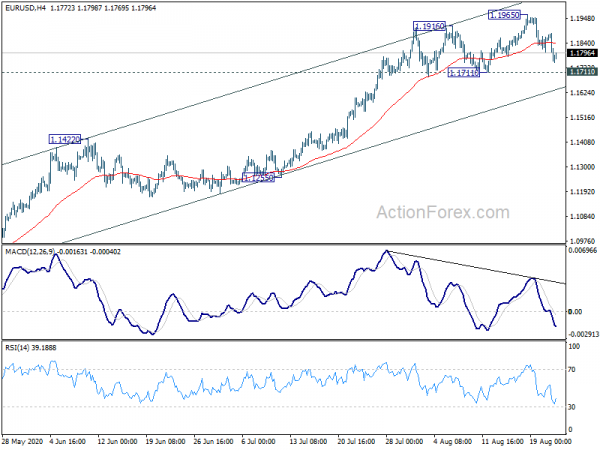Select the lower channel trendline
Viewport: 600px width, 450px height.
(314, 165)
